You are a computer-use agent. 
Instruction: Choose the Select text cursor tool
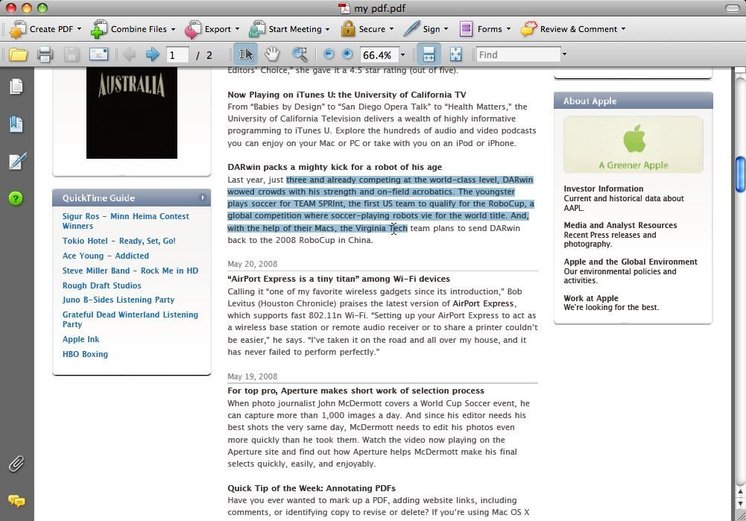245,54
